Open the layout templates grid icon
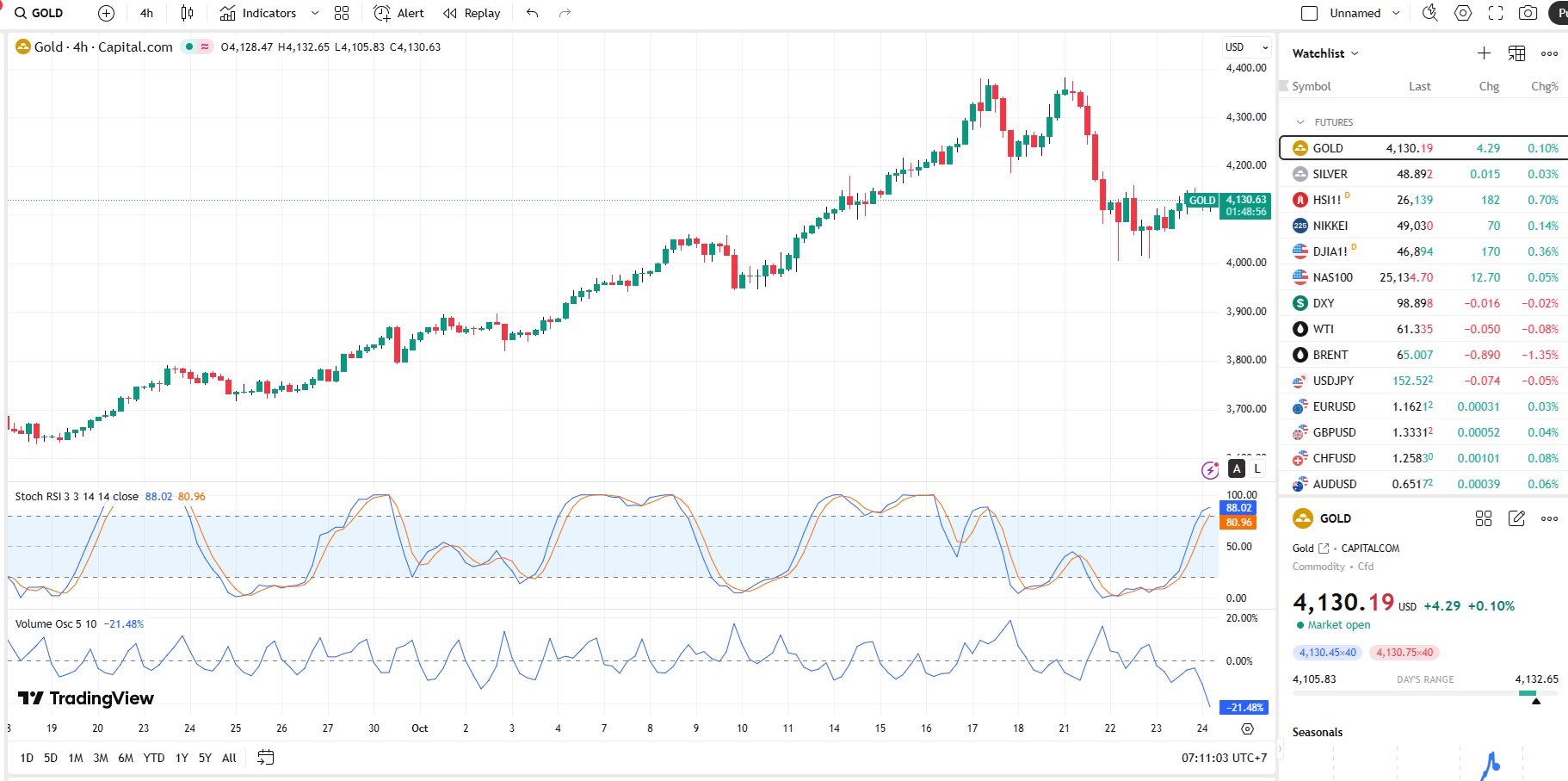 coord(342,13)
